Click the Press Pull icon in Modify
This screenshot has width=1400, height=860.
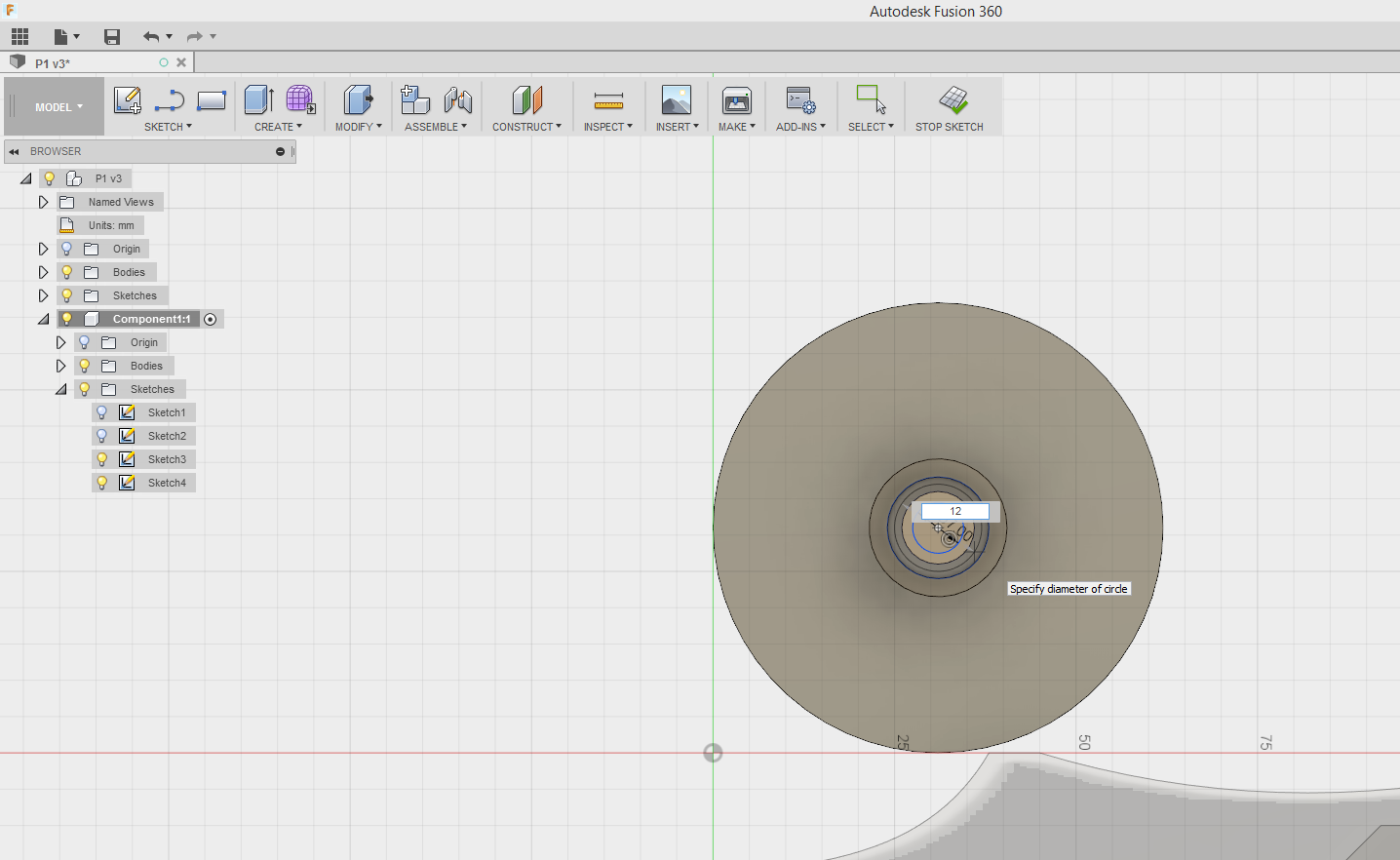click(x=358, y=100)
